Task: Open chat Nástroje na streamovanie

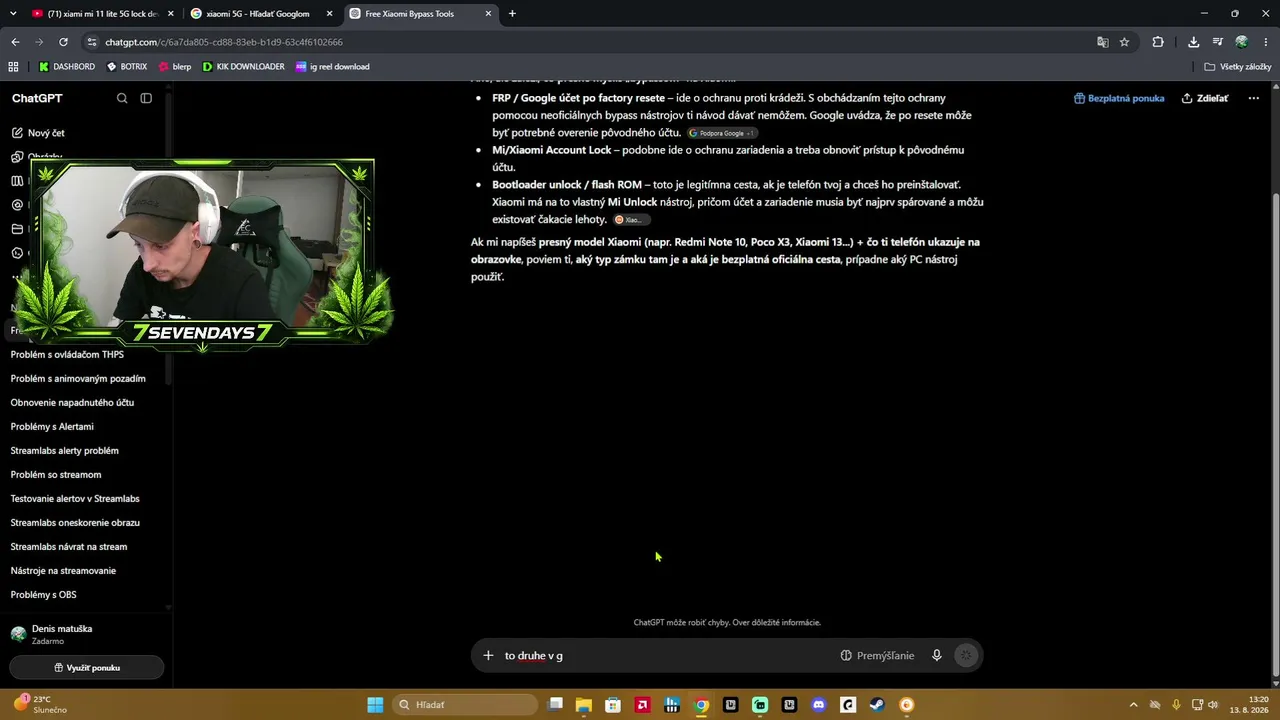Action: click(63, 571)
